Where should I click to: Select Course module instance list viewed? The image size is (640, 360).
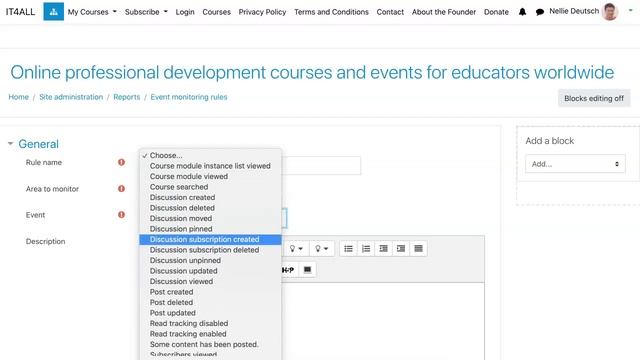[x=210, y=166]
